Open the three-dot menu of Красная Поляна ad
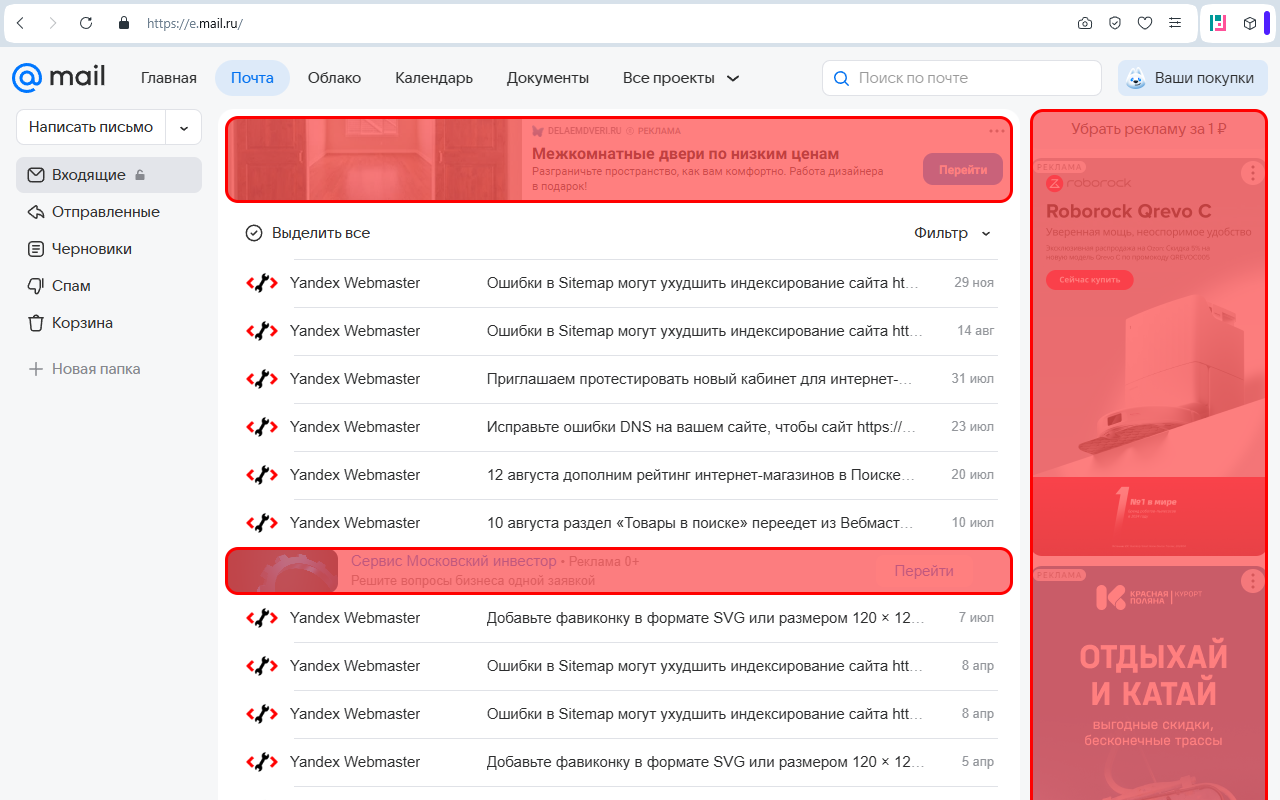 click(x=1253, y=581)
